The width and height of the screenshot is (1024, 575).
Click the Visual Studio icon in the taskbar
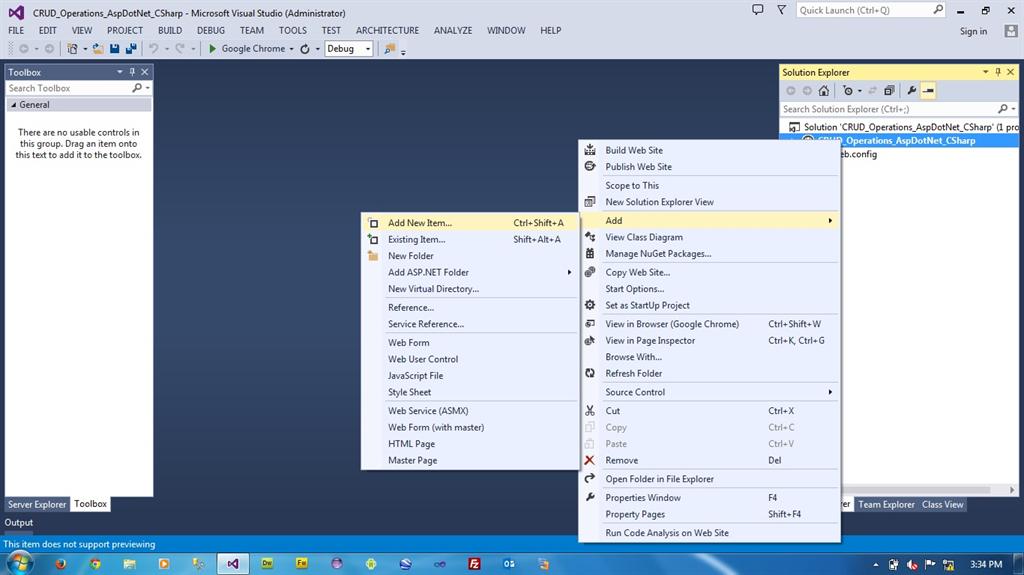[232, 563]
